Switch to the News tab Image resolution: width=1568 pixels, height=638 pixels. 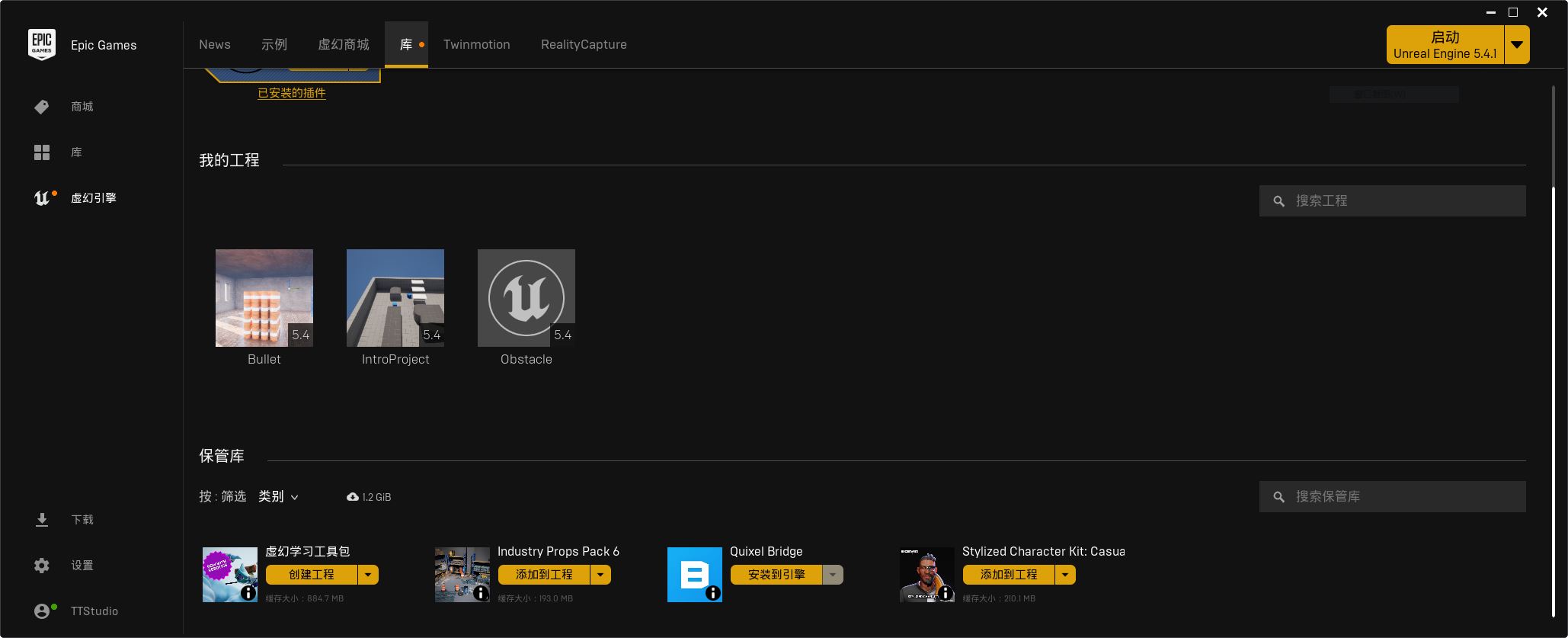(215, 45)
